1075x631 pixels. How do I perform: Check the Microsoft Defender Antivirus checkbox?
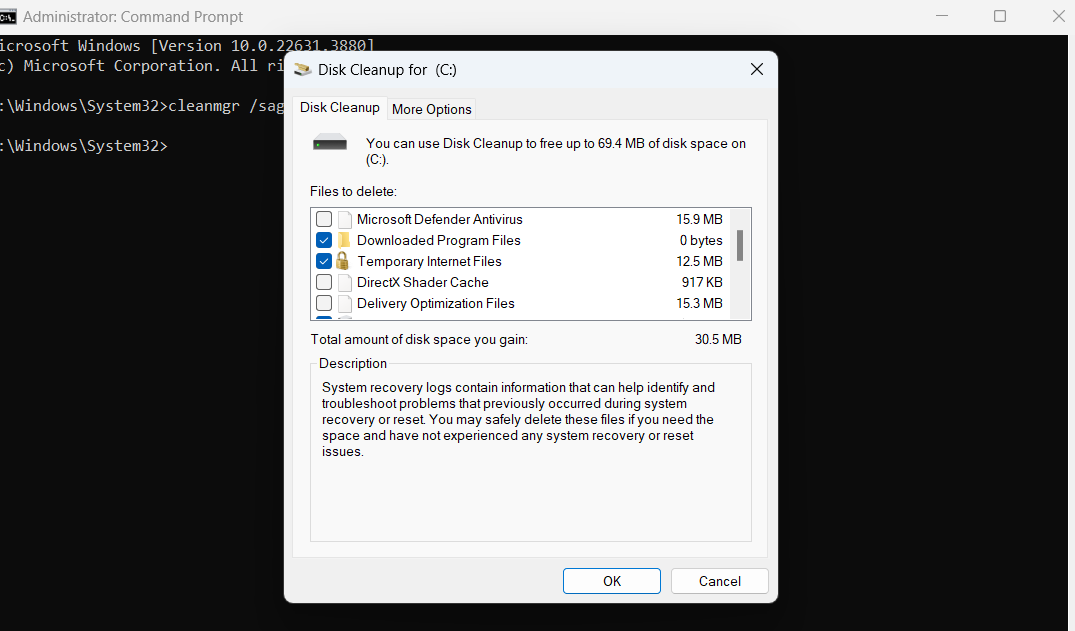click(324, 219)
